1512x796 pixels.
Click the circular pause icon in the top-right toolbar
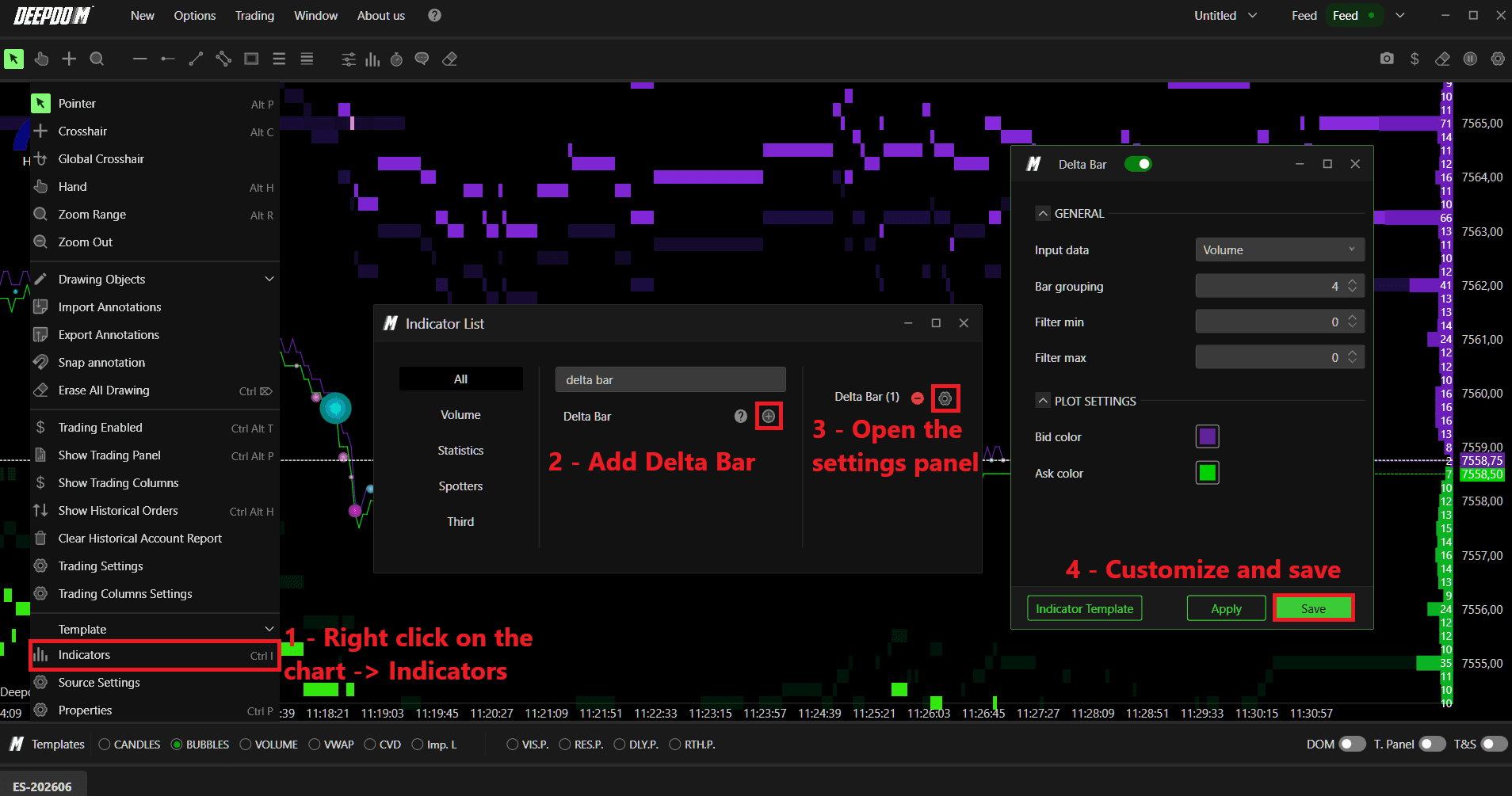(x=1470, y=59)
